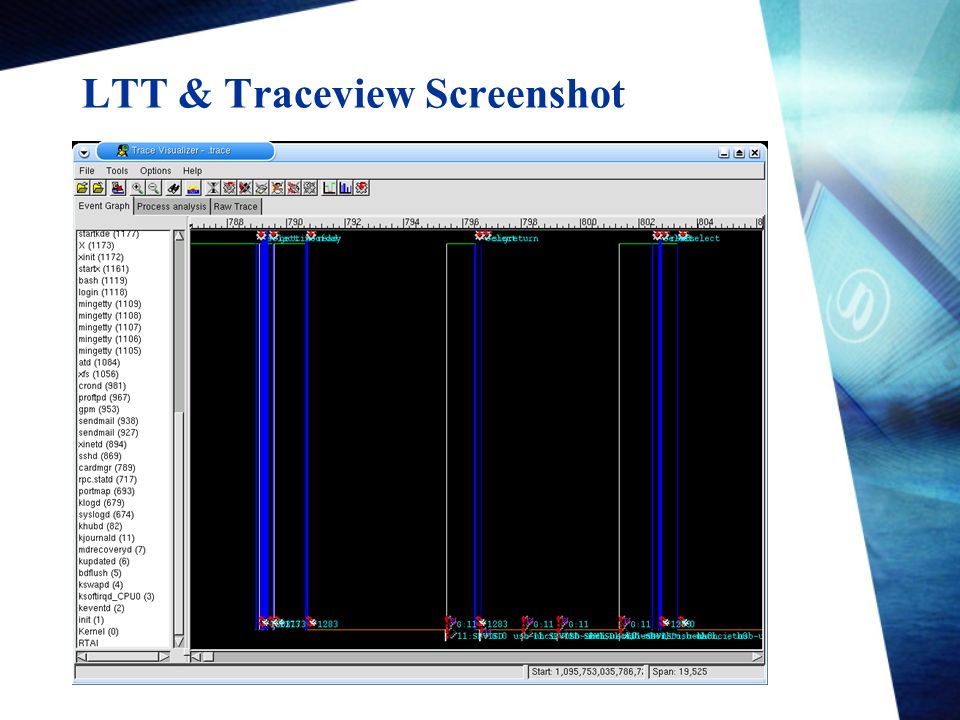
Task: Click the penguin icon in title bar
Action: point(122,150)
